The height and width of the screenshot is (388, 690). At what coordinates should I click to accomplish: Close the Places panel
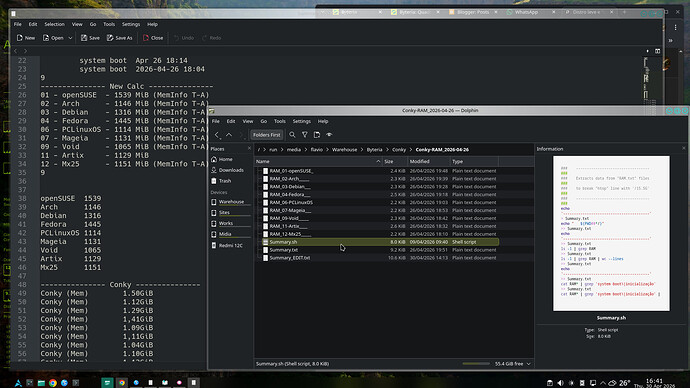(x=249, y=149)
